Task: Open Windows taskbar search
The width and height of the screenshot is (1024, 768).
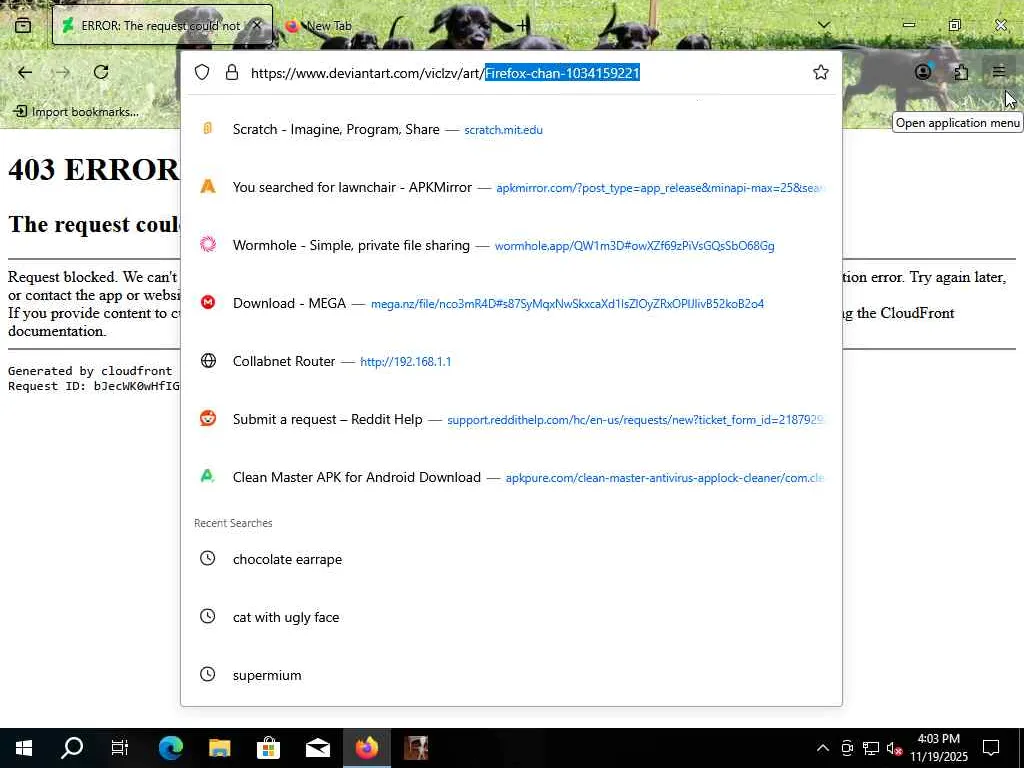Action: click(x=72, y=748)
